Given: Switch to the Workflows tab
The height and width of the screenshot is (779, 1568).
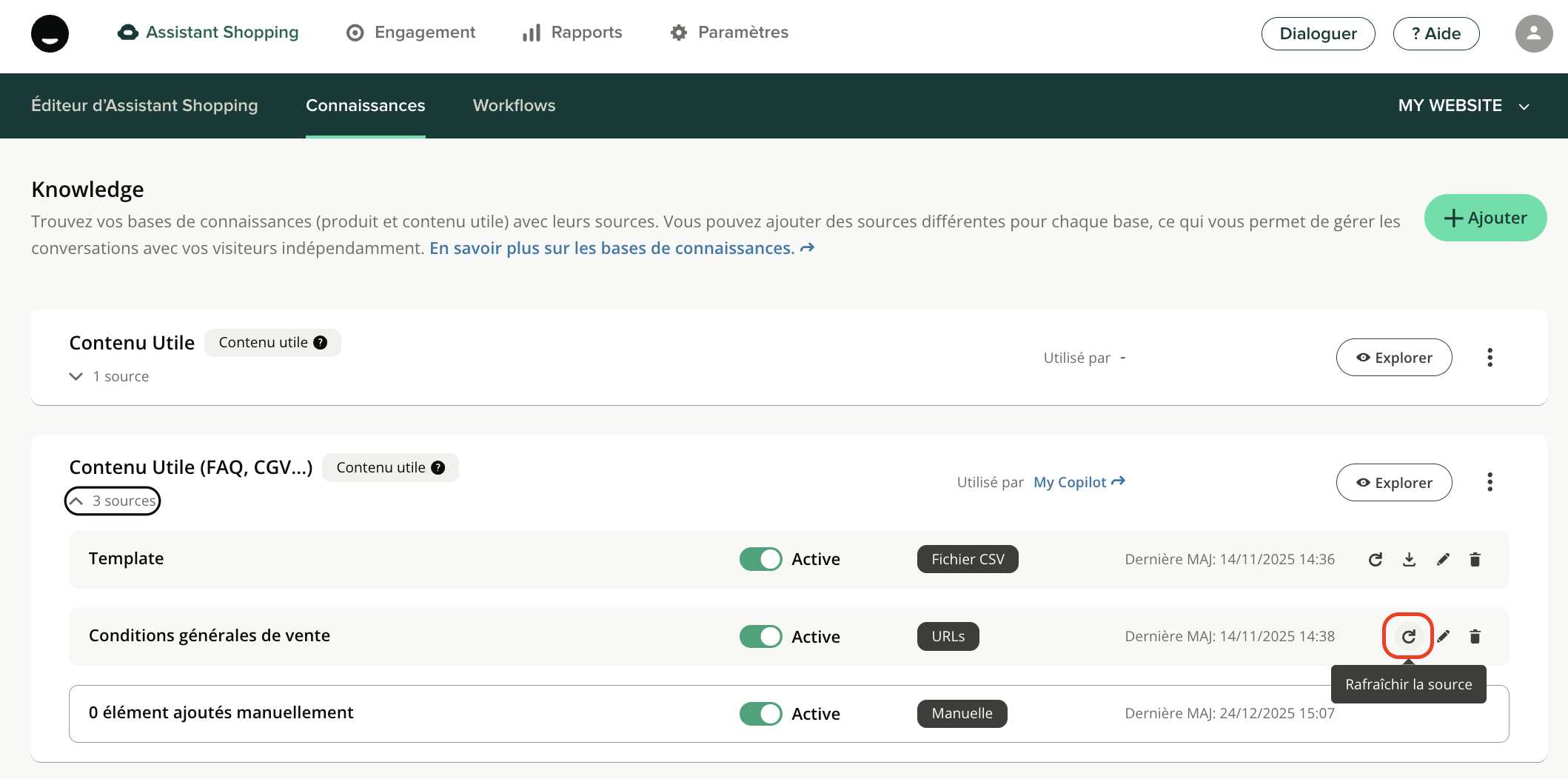Looking at the screenshot, I should point(514,106).
